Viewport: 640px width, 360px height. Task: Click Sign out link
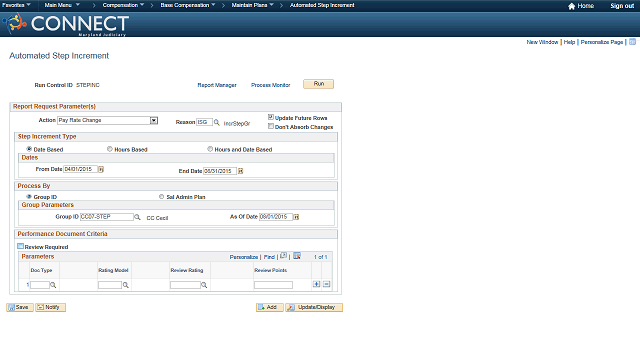[x=622, y=6]
